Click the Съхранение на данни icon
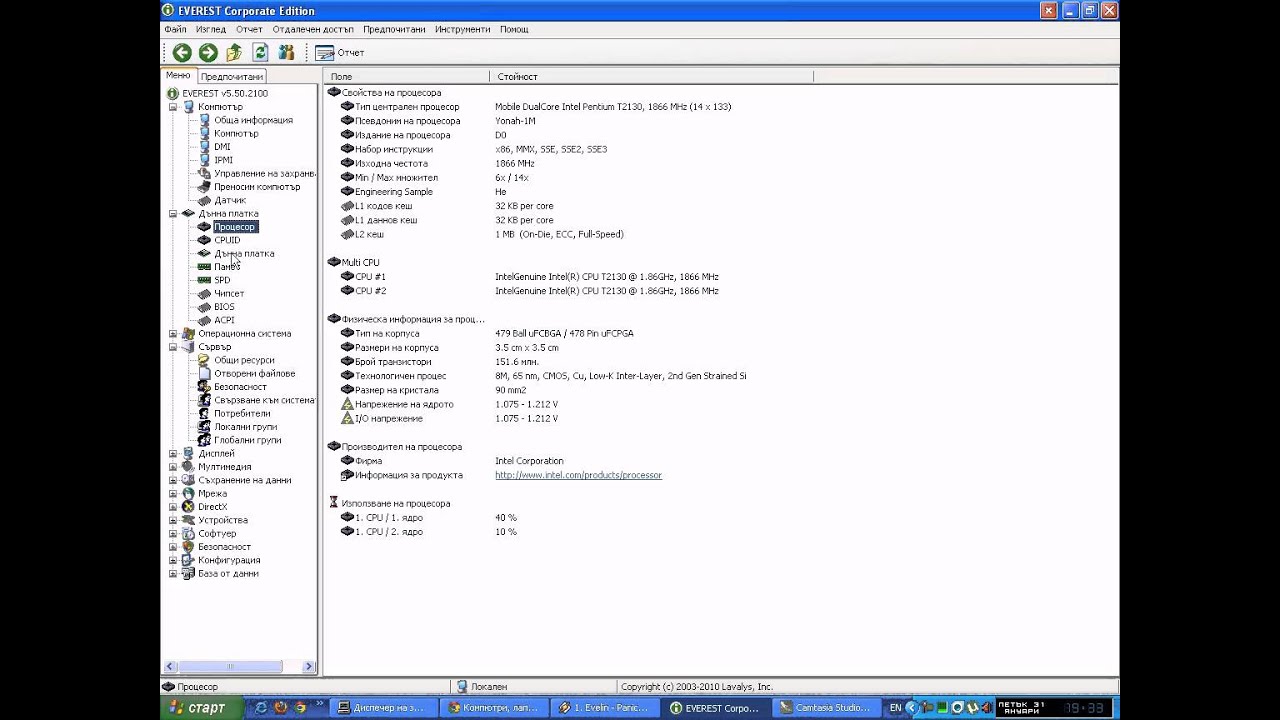The height and width of the screenshot is (720, 1280). click(x=188, y=481)
